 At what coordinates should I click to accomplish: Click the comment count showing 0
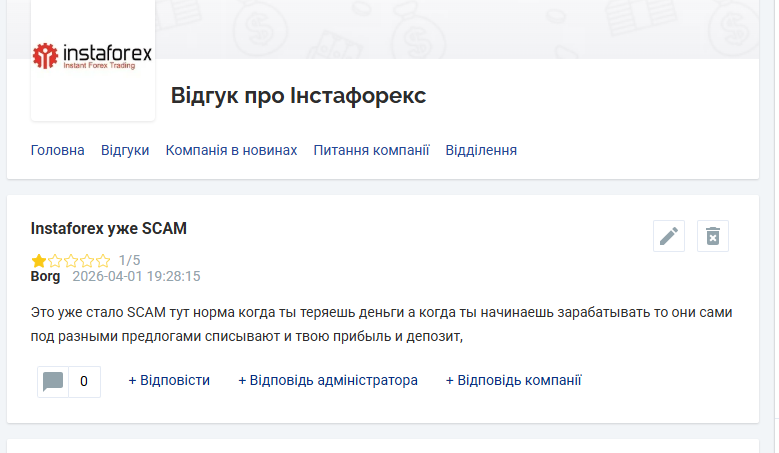[x=84, y=381]
